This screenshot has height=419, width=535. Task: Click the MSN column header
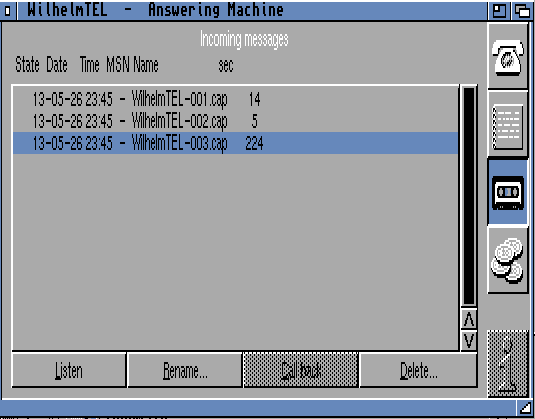point(118,64)
